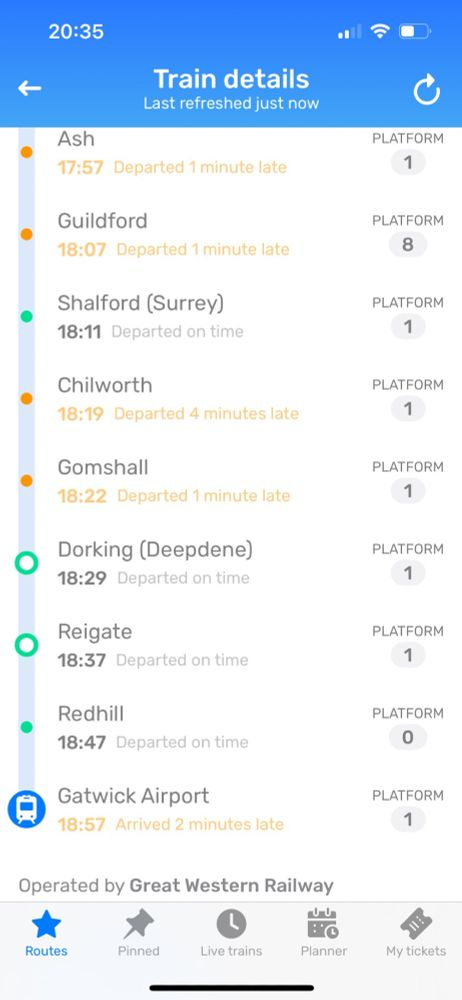Tap Great Western Railway operator text
The height and width of the screenshot is (1000, 462).
[x=231, y=886]
